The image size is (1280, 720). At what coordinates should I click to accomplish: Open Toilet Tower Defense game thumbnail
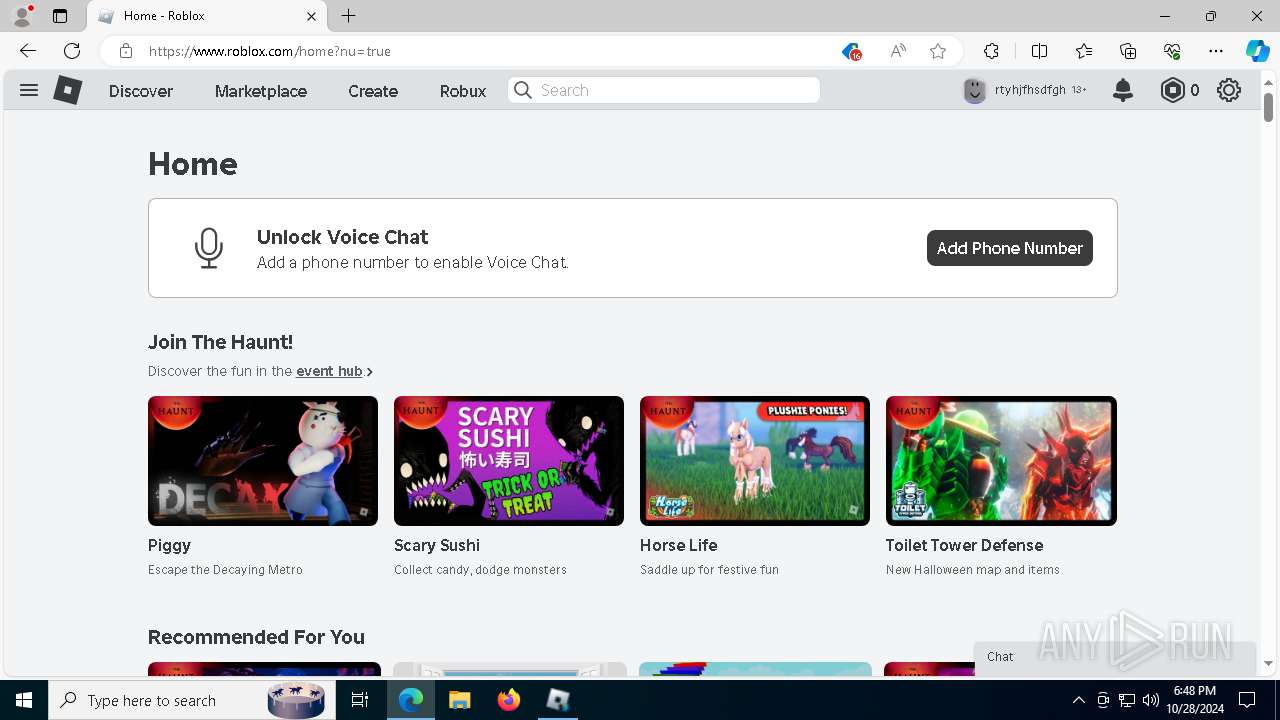[1001, 461]
